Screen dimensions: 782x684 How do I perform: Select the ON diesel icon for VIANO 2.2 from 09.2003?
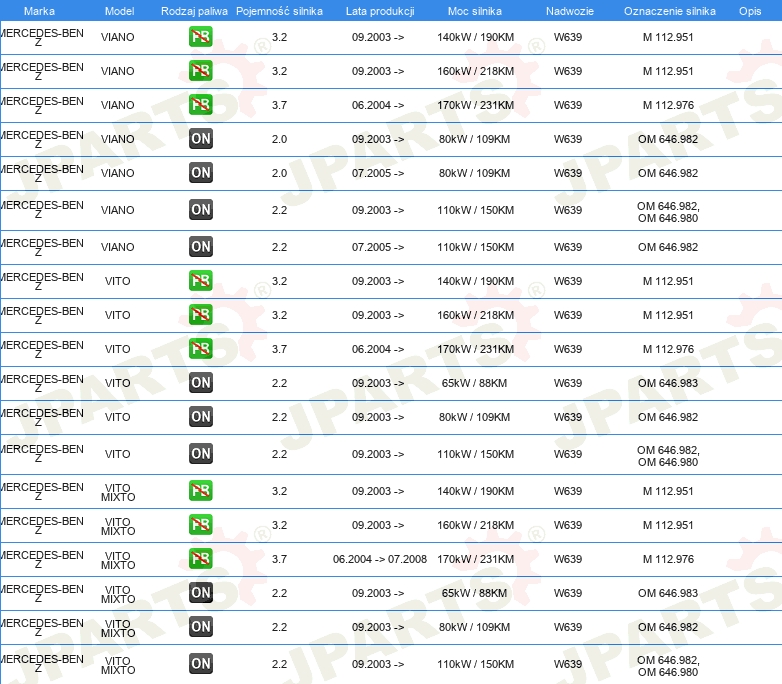(200, 210)
